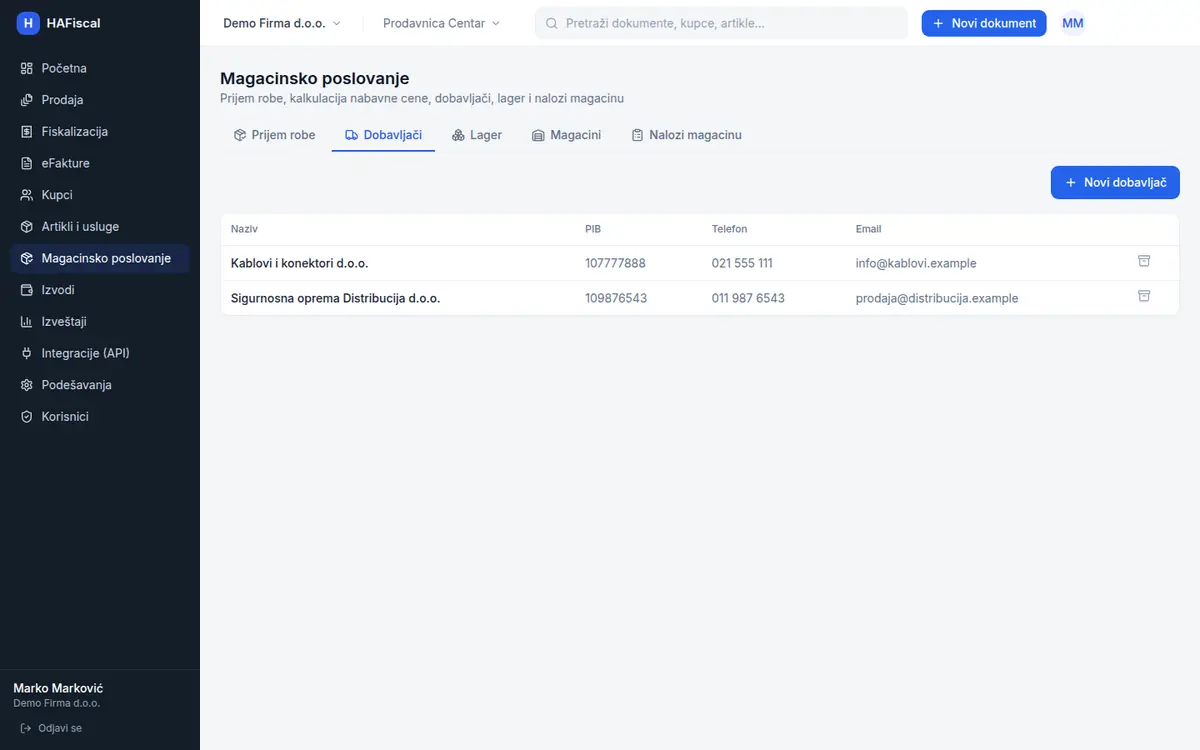Click the Integracije (API) plug icon

pos(27,353)
